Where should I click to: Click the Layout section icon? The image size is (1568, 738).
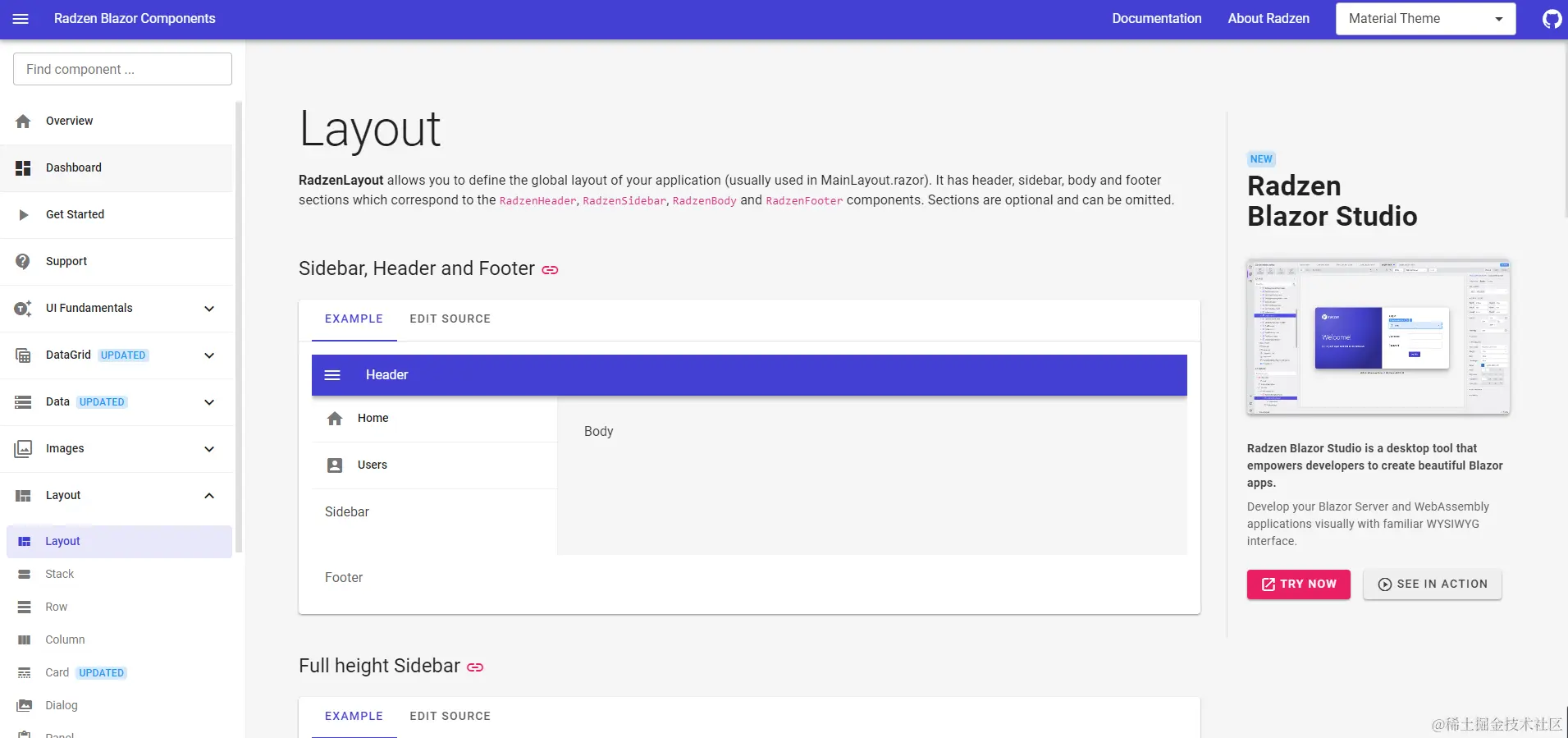tap(23, 496)
